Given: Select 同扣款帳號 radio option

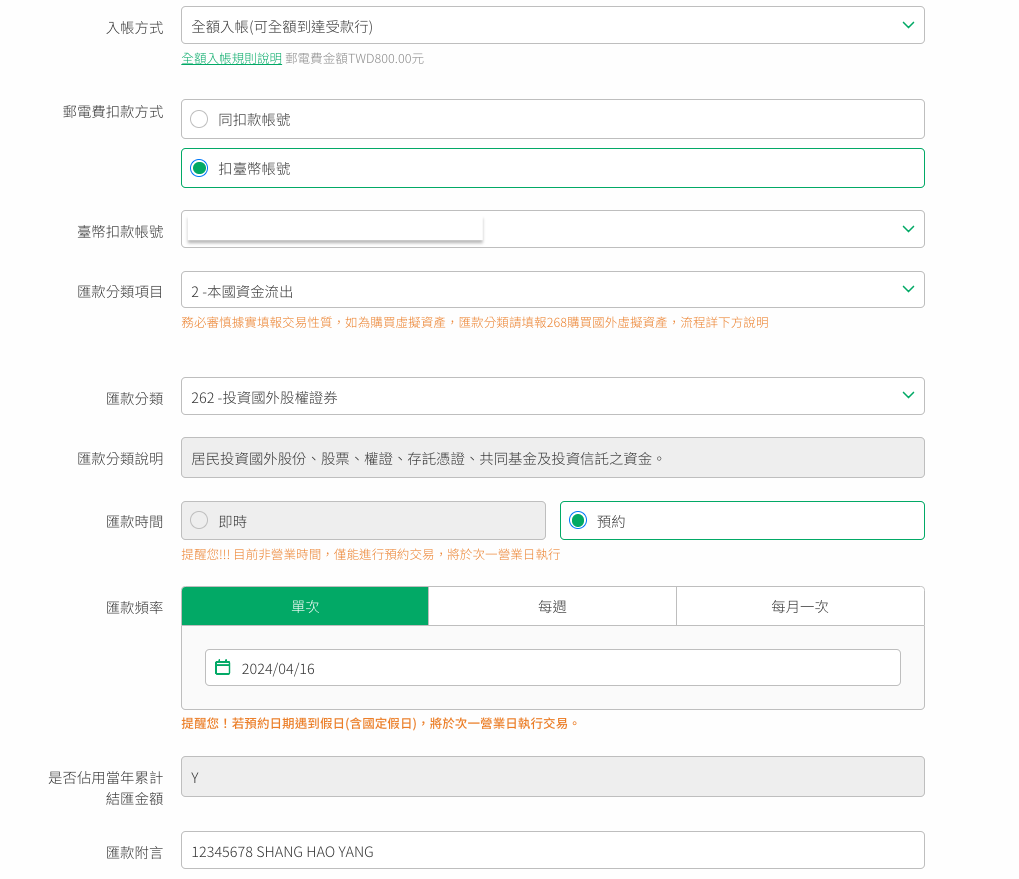Looking at the screenshot, I should [x=200, y=119].
